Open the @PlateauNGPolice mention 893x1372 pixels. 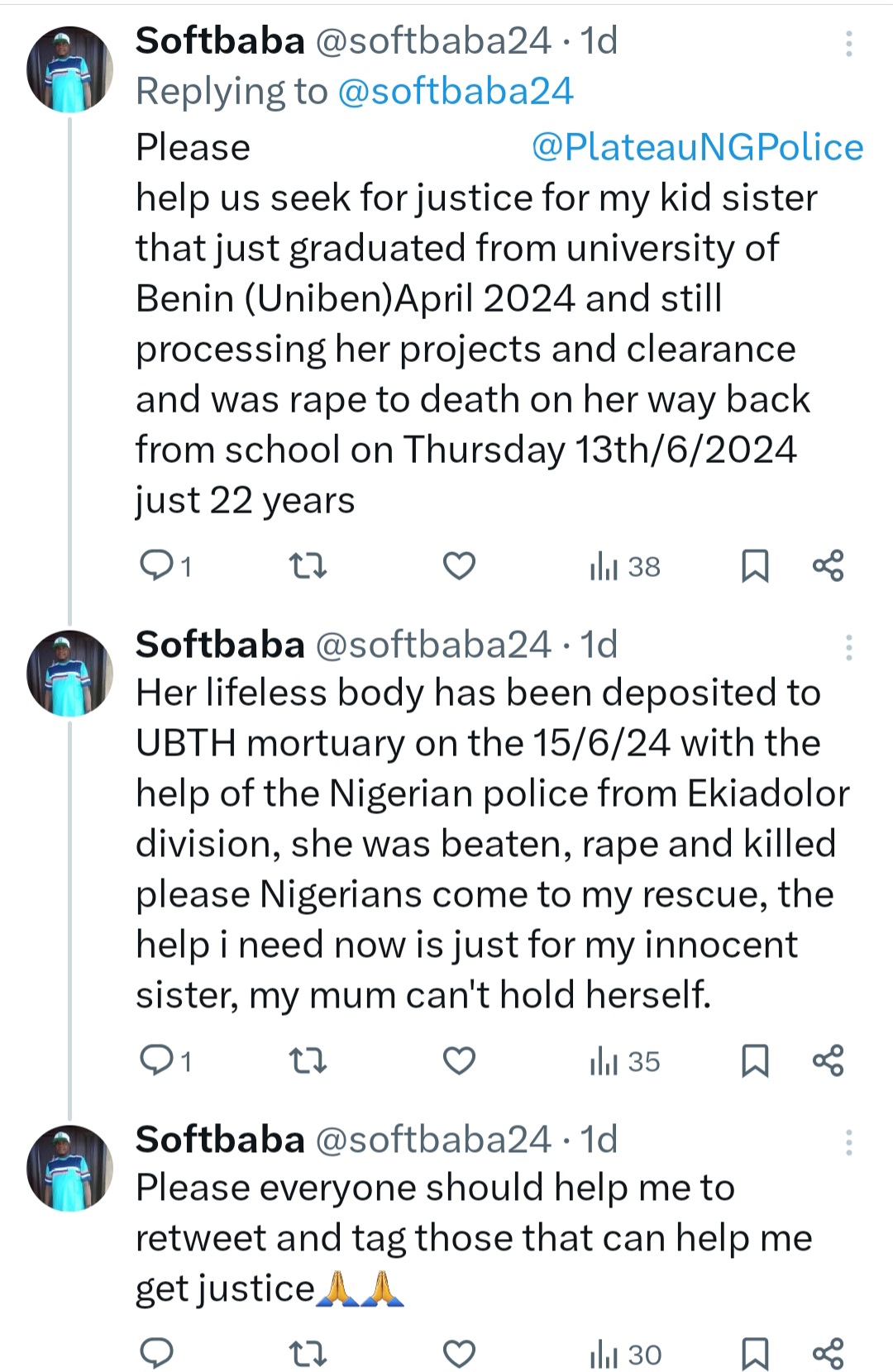[697, 147]
